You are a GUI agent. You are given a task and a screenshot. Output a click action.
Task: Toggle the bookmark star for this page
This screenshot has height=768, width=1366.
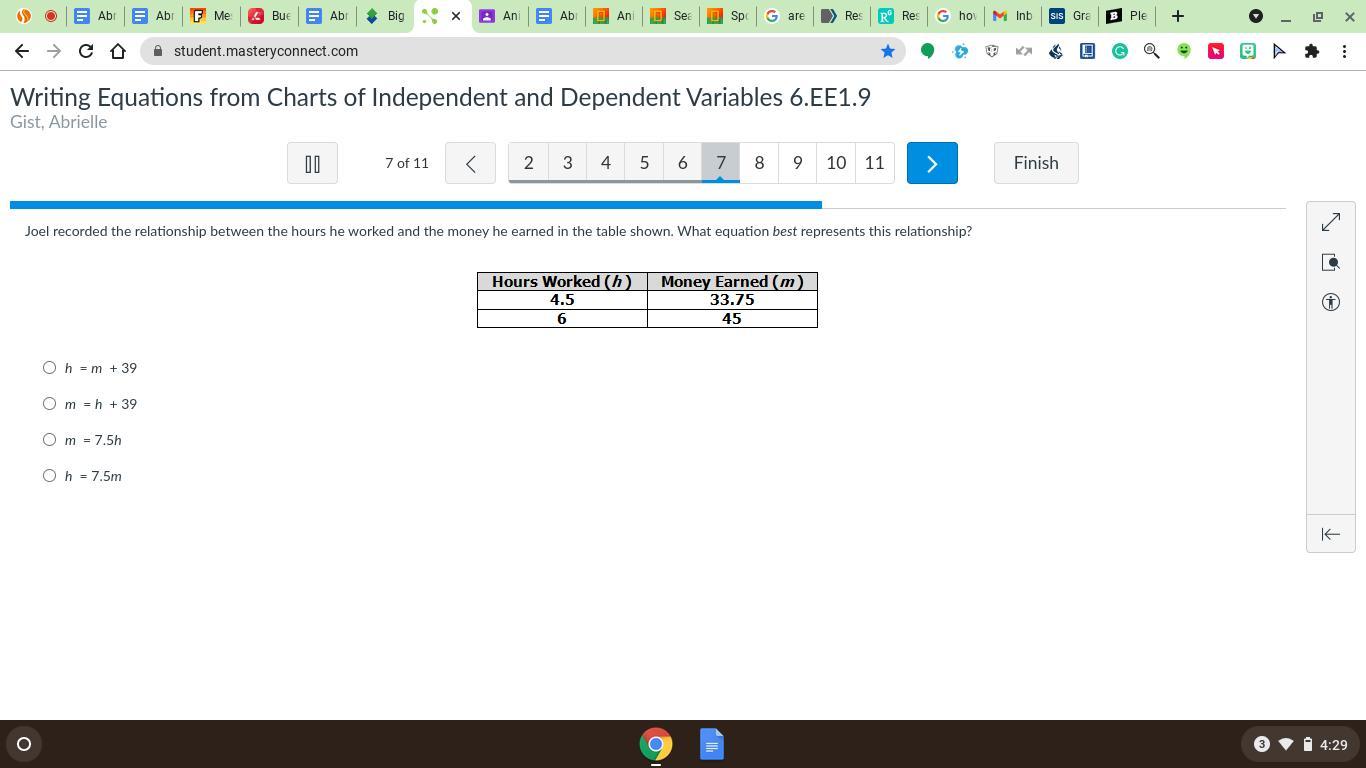tap(887, 51)
